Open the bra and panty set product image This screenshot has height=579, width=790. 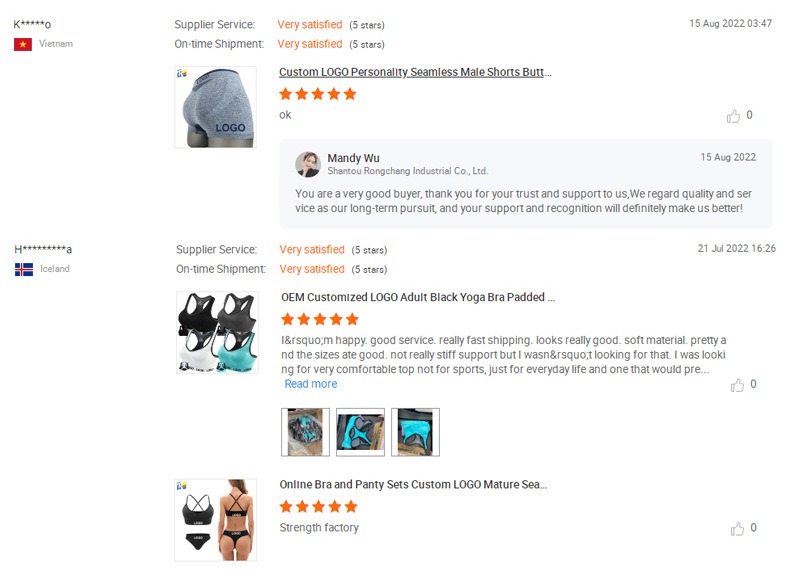pos(216,520)
